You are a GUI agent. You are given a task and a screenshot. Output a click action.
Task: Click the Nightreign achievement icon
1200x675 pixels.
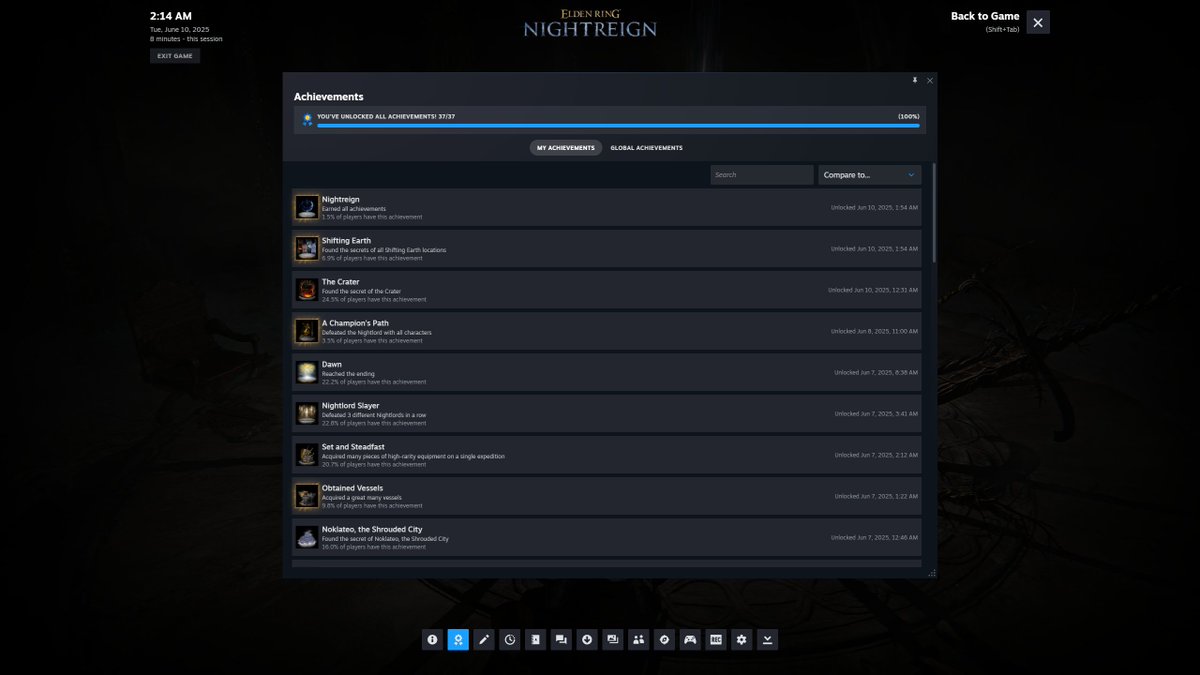(x=307, y=207)
